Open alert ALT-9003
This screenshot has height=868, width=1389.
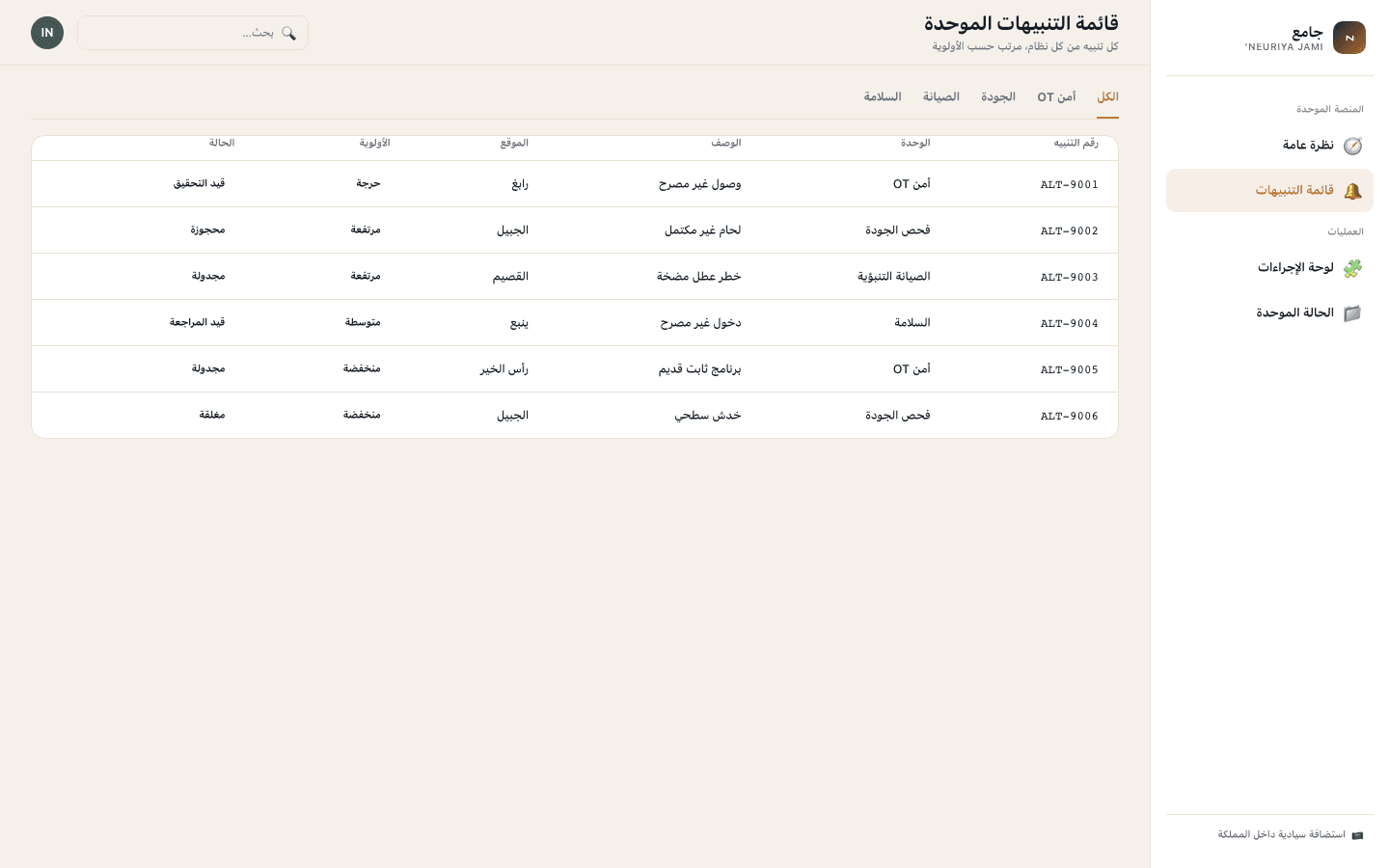pyautogui.click(x=1070, y=277)
